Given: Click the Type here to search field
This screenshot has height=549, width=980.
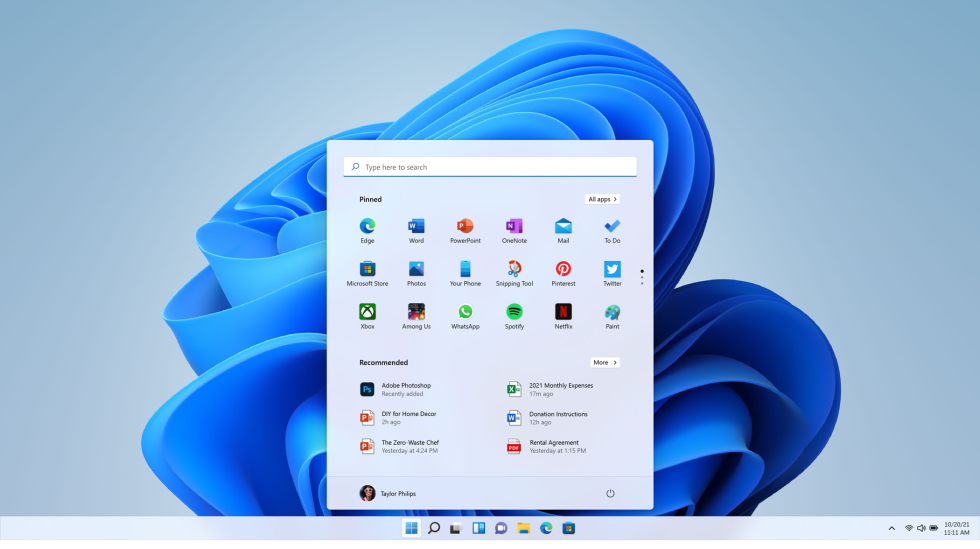Looking at the screenshot, I should click(x=490, y=167).
